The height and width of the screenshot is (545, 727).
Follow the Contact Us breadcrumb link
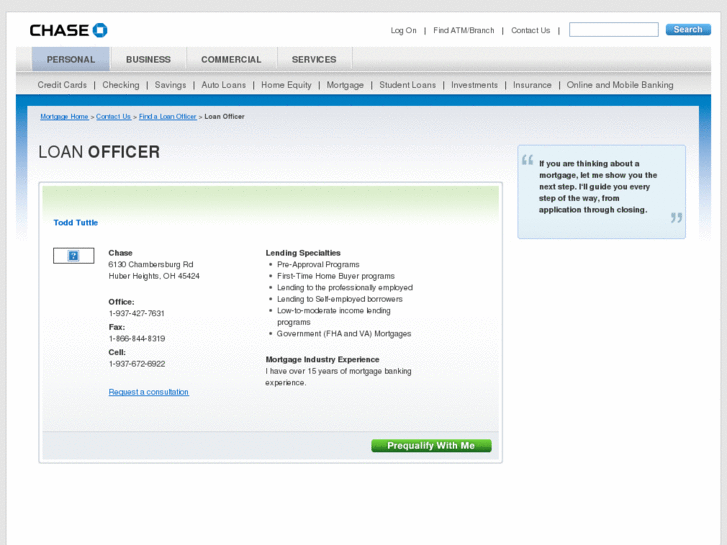coord(114,116)
